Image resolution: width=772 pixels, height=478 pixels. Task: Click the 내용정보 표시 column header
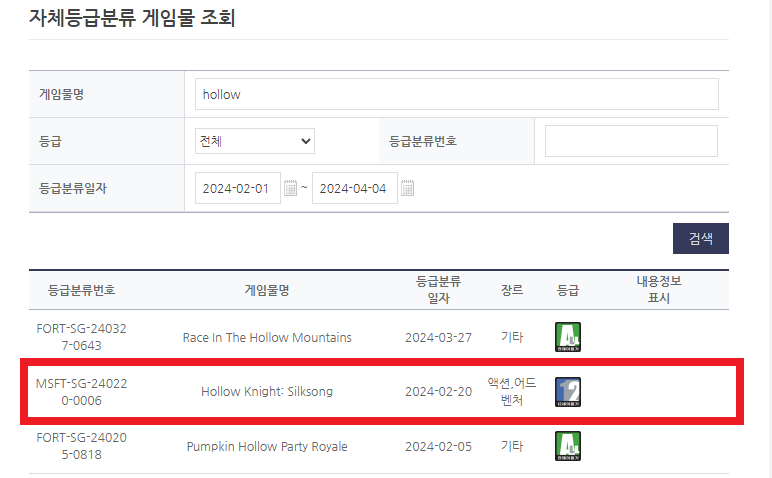click(x=658, y=290)
